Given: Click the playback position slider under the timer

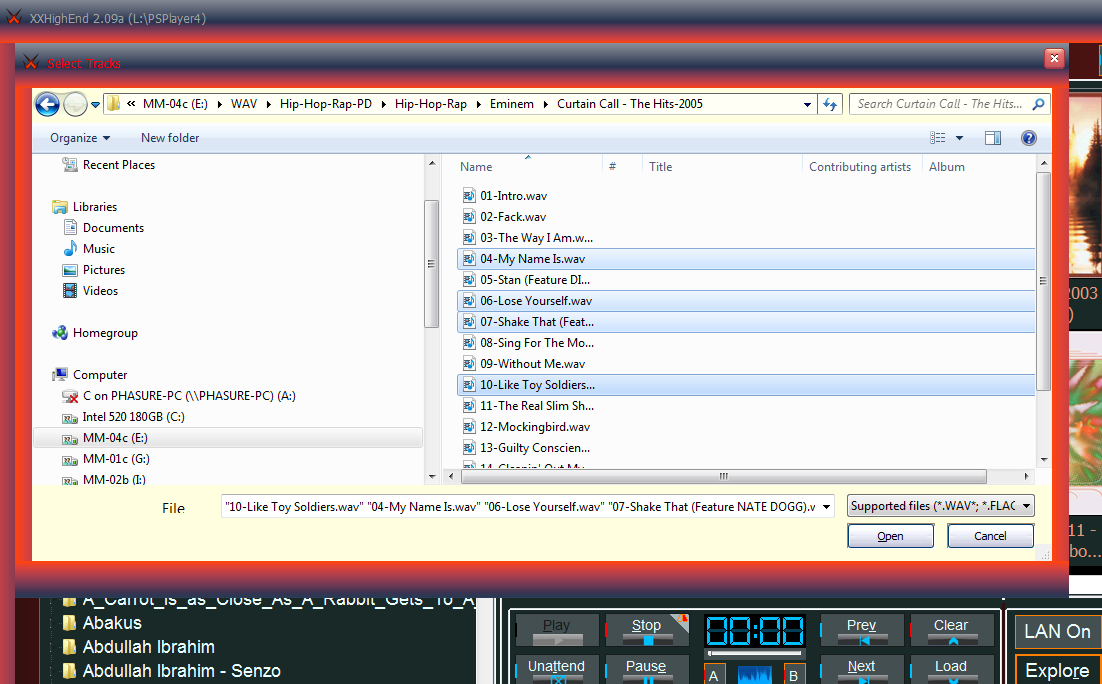Looking at the screenshot, I should point(754,653).
